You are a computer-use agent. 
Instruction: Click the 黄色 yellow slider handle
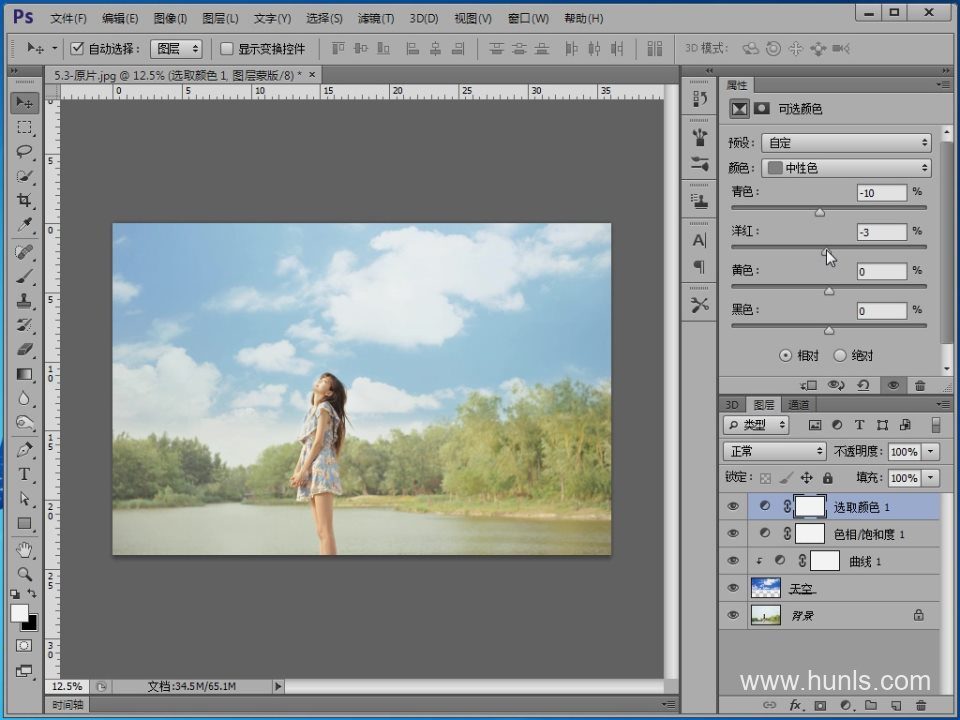tap(829, 291)
